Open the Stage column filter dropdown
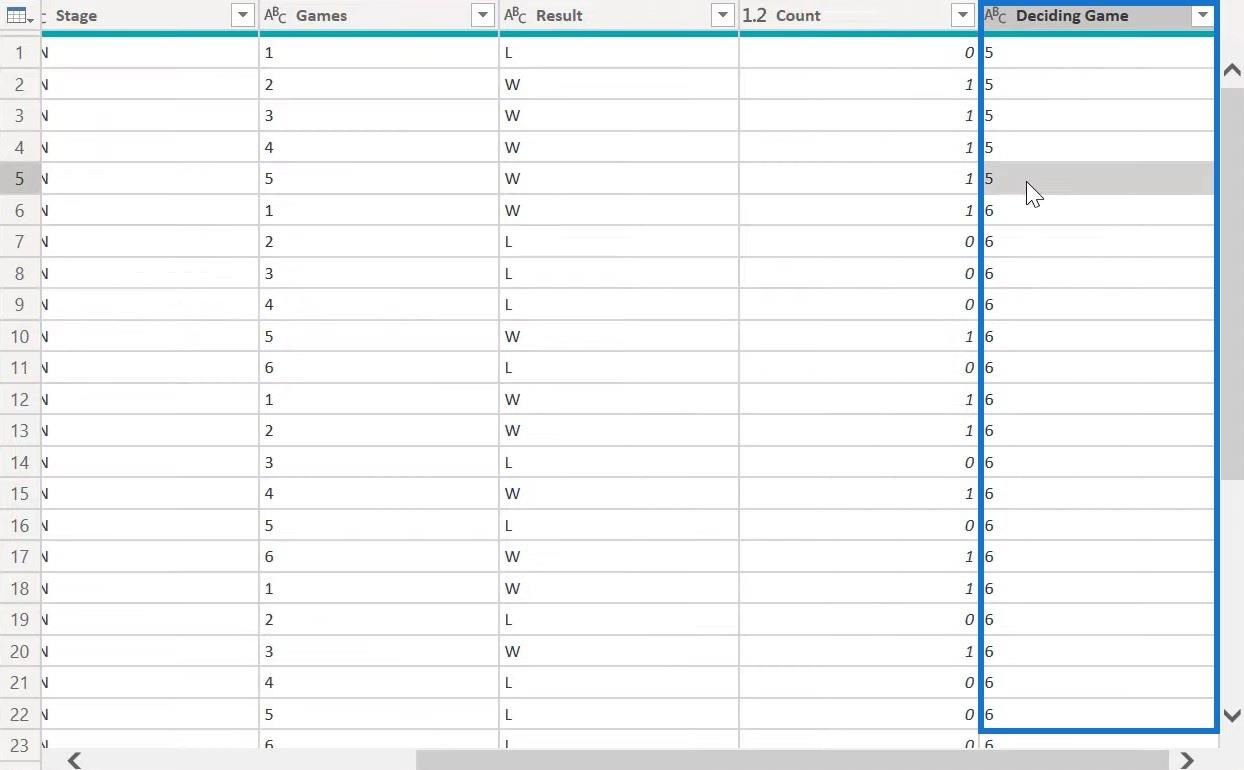The image size is (1244, 770). 242,16
